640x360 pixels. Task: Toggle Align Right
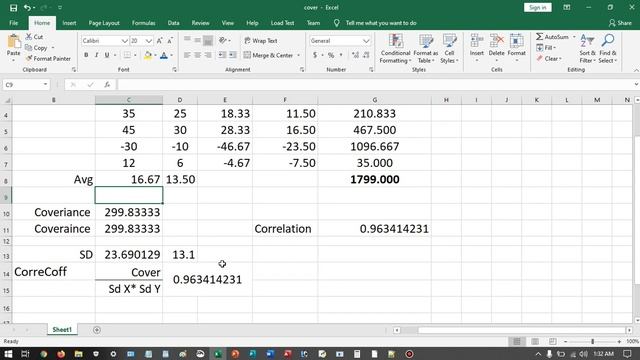[x=208, y=55]
